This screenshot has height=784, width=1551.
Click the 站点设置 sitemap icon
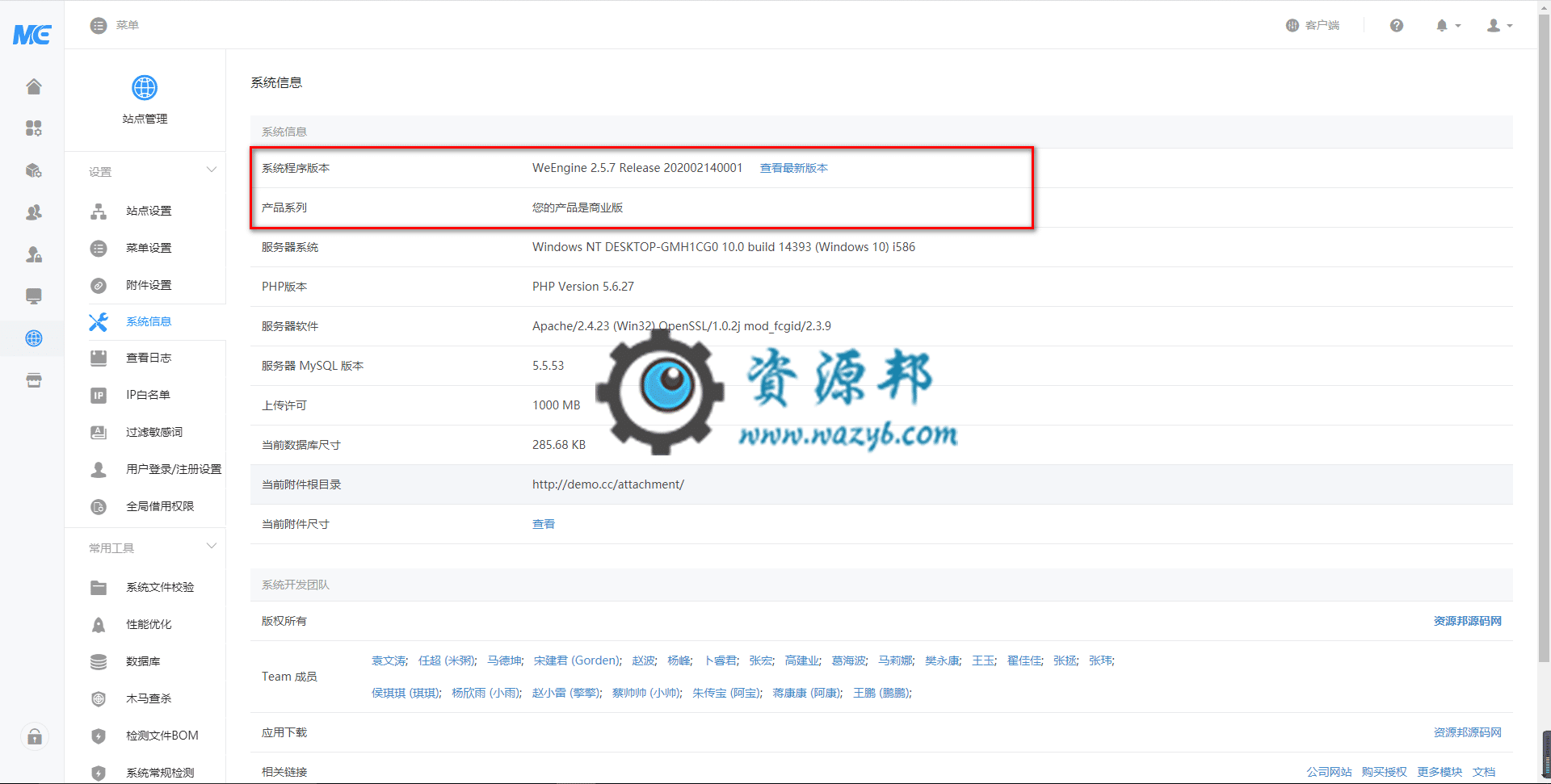click(99, 212)
